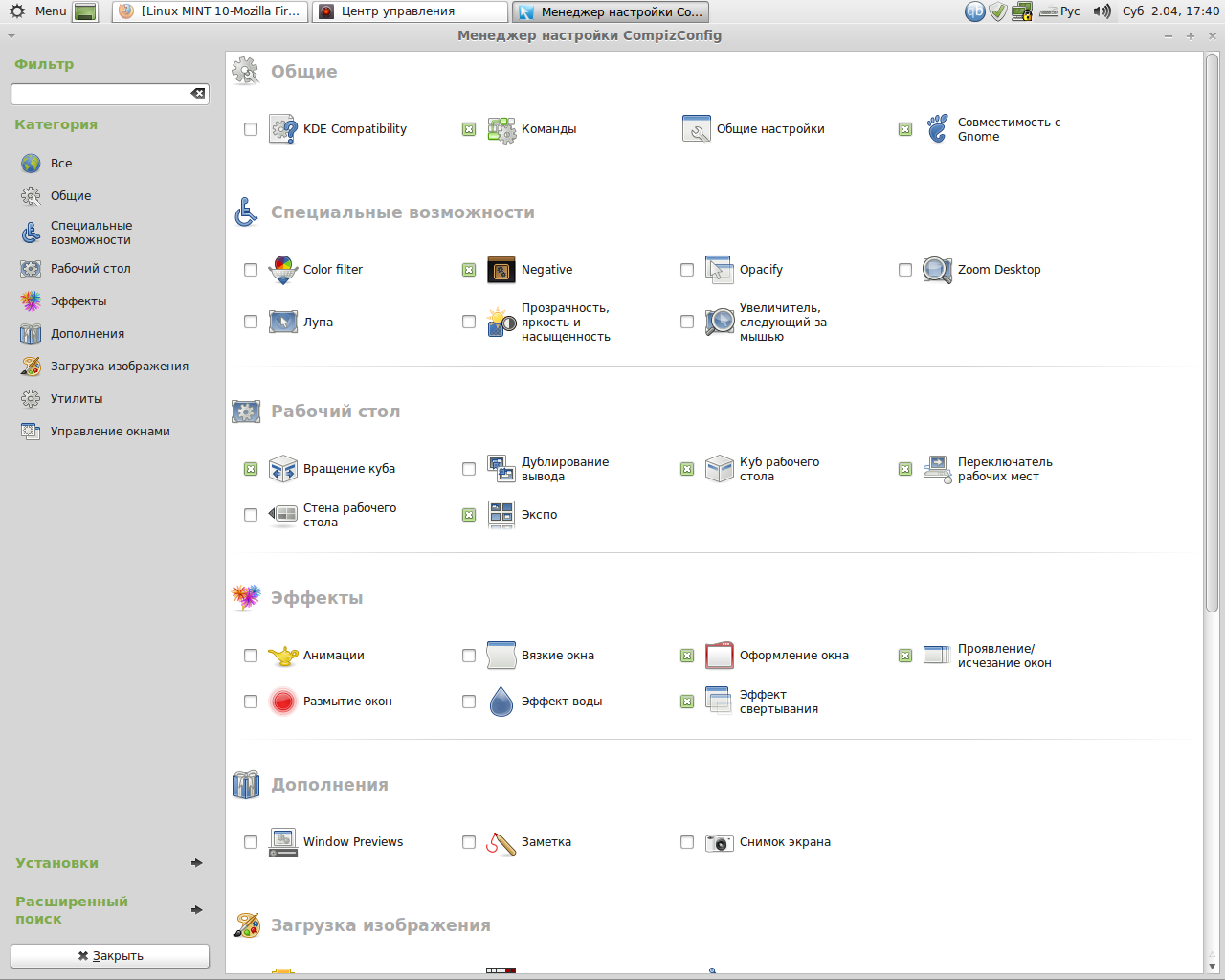Open the Expo (Экспо) plugin icon
This screenshot has height=980, width=1225.
click(x=501, y=515)
